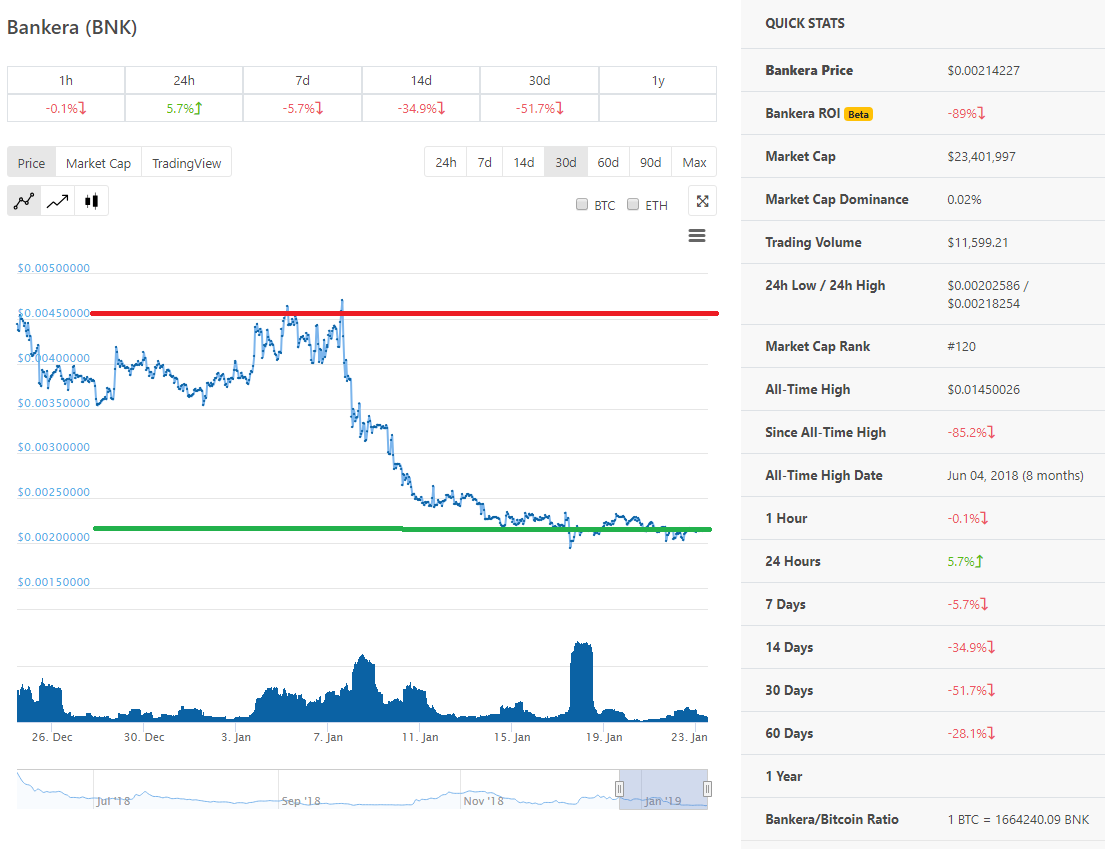Screen dimensions: 1105x849
Task: Select the Max chart range
Action: [694, 162]
